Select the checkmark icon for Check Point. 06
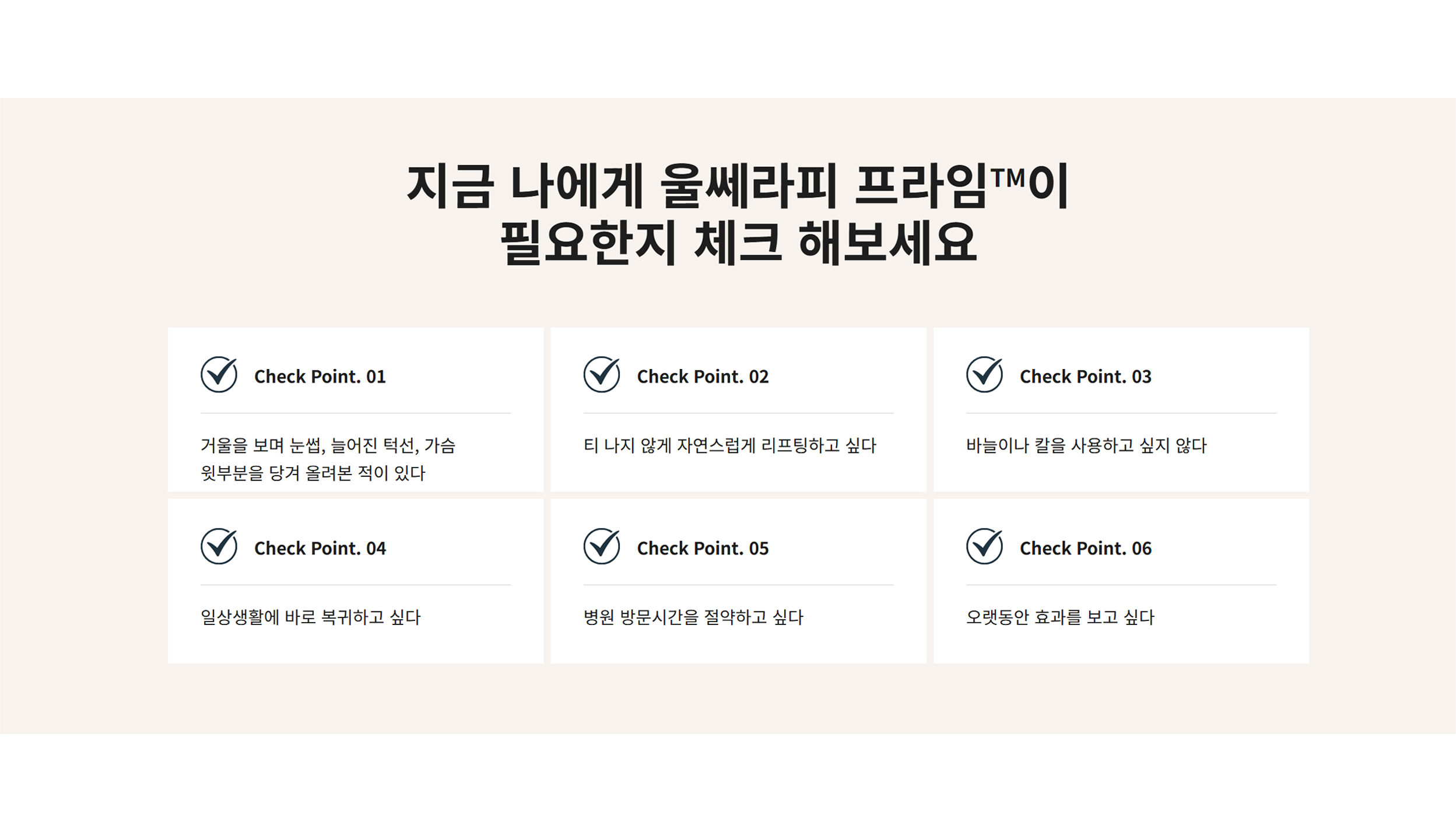 pyautogui.click(x=984, y=546)
